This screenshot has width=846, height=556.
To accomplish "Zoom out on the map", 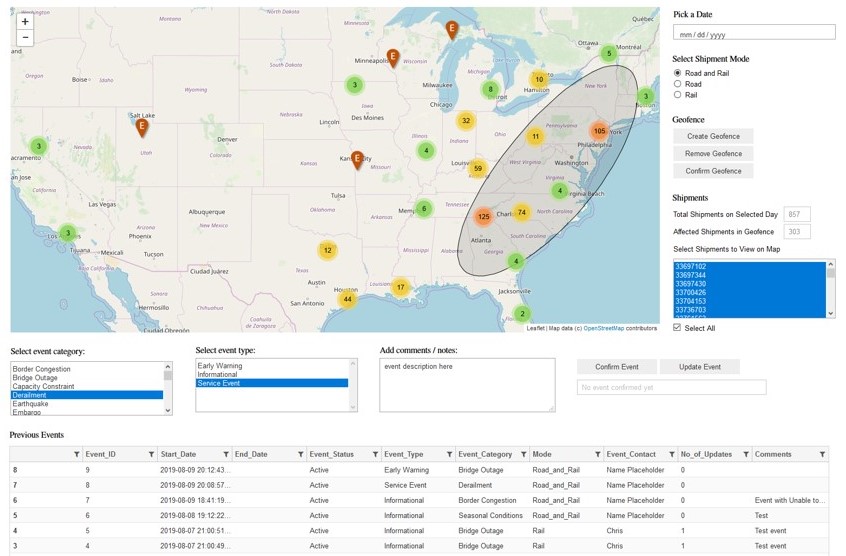I will tap(25, 38).
